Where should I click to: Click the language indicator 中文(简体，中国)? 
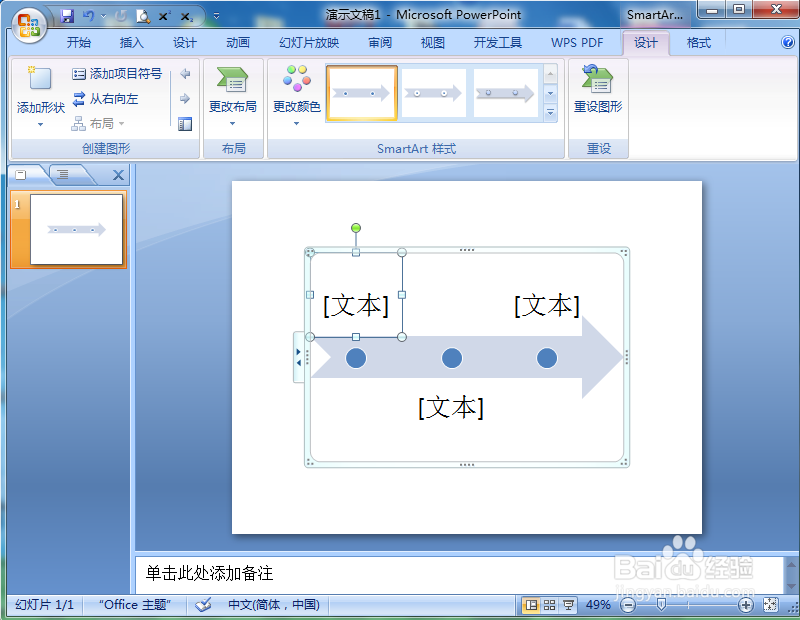pyautogui.click(x=274, y=605)
